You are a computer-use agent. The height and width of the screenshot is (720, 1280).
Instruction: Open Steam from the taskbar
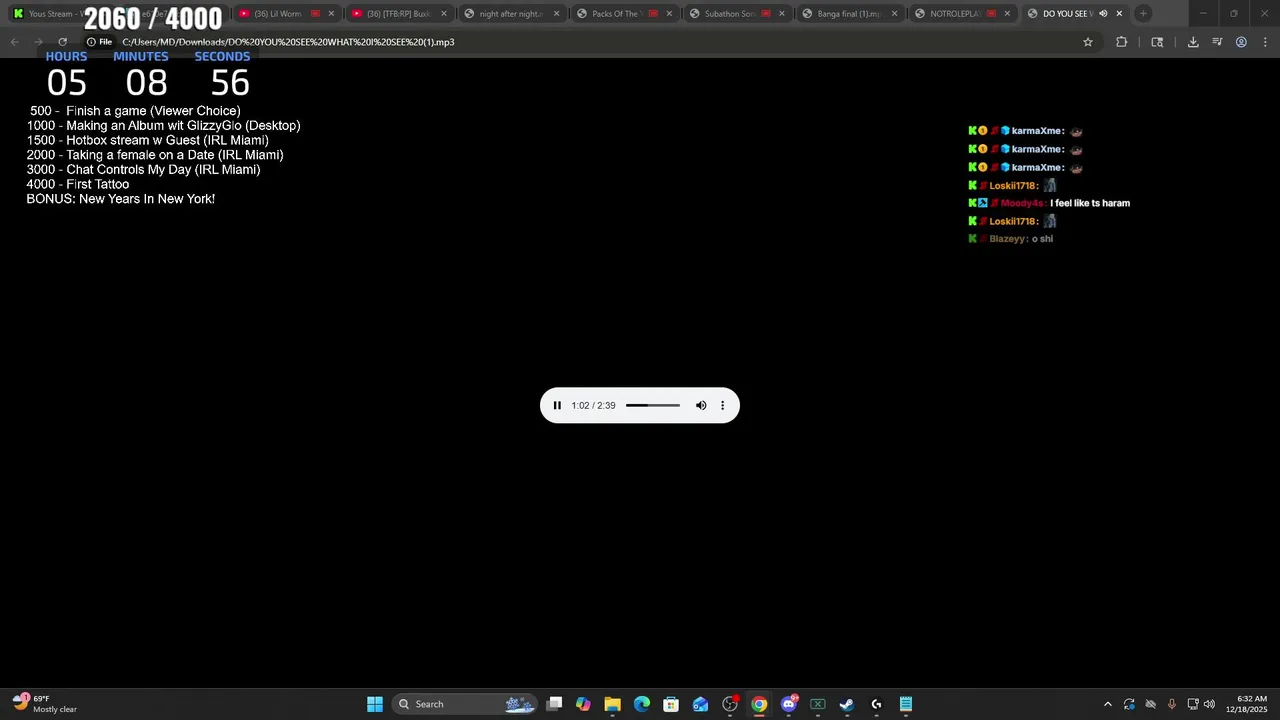847,704
